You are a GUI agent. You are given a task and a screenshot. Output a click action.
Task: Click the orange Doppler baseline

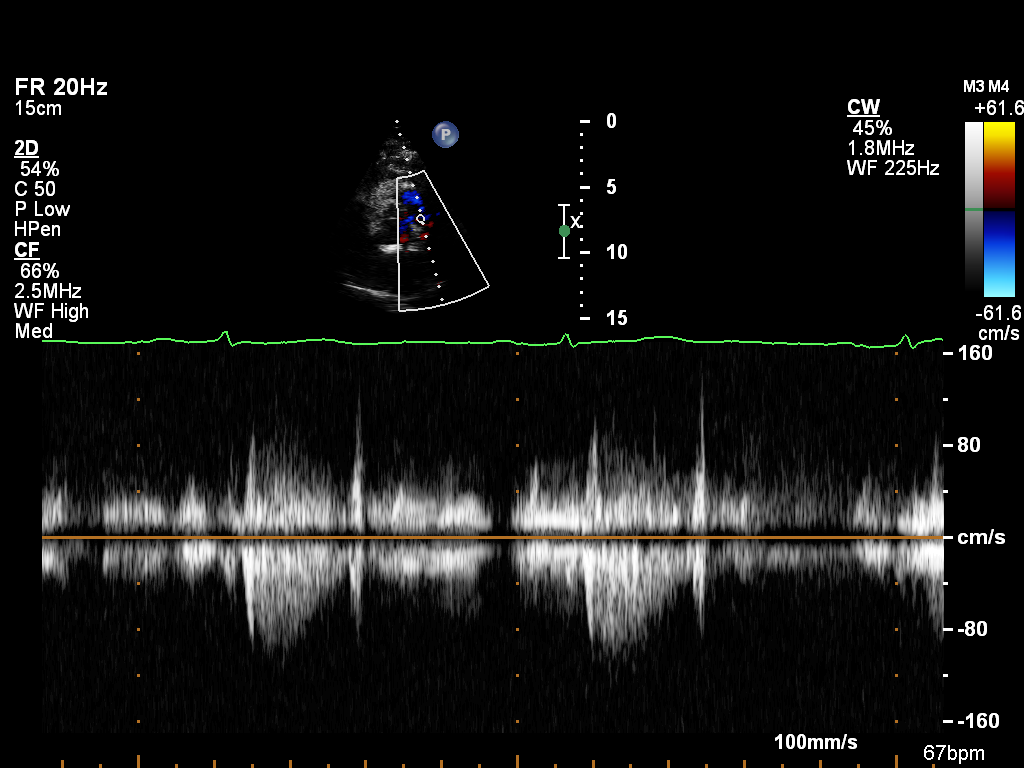click(x=490, y=538)
